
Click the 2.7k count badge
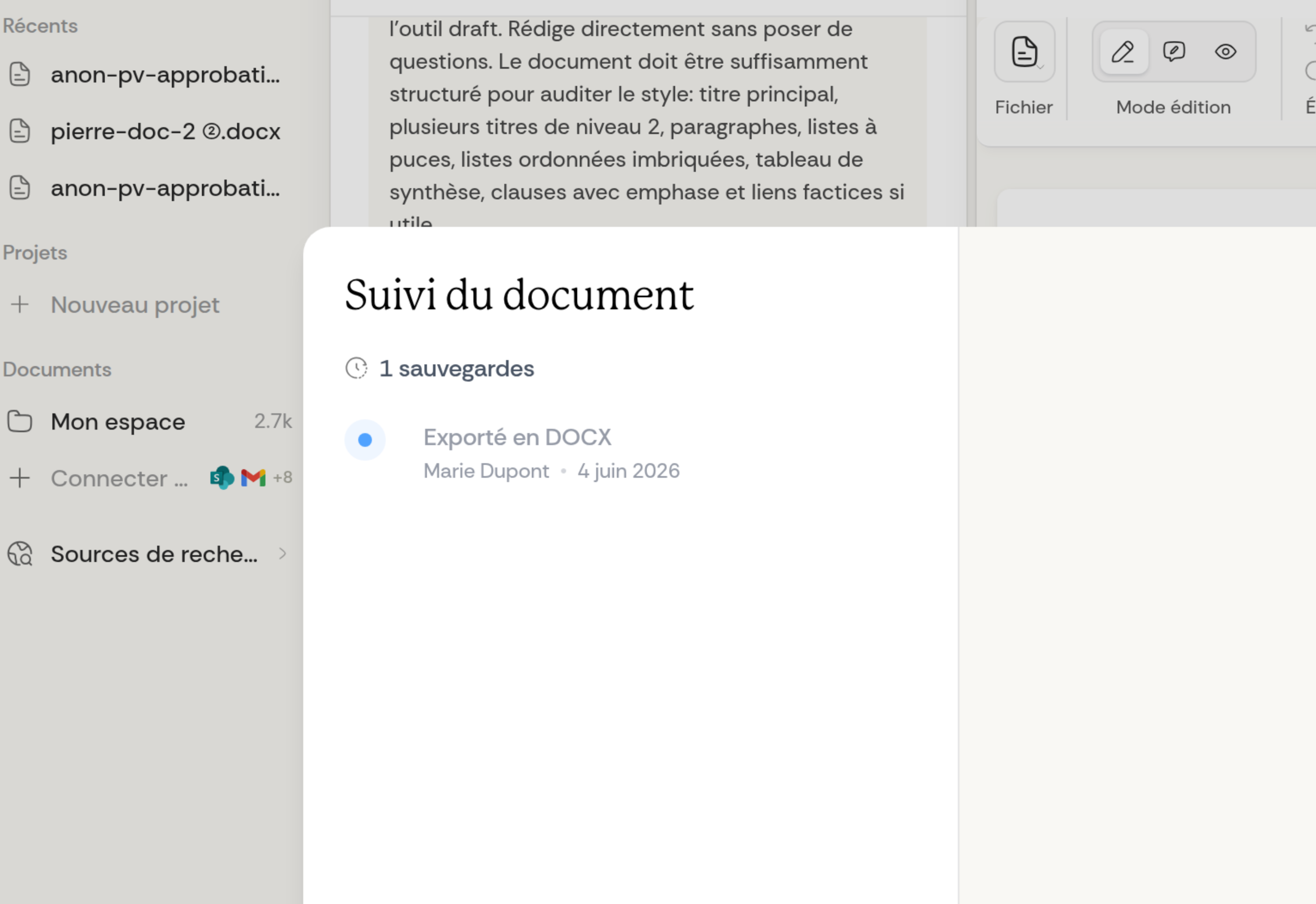click(x=273, y=421)
